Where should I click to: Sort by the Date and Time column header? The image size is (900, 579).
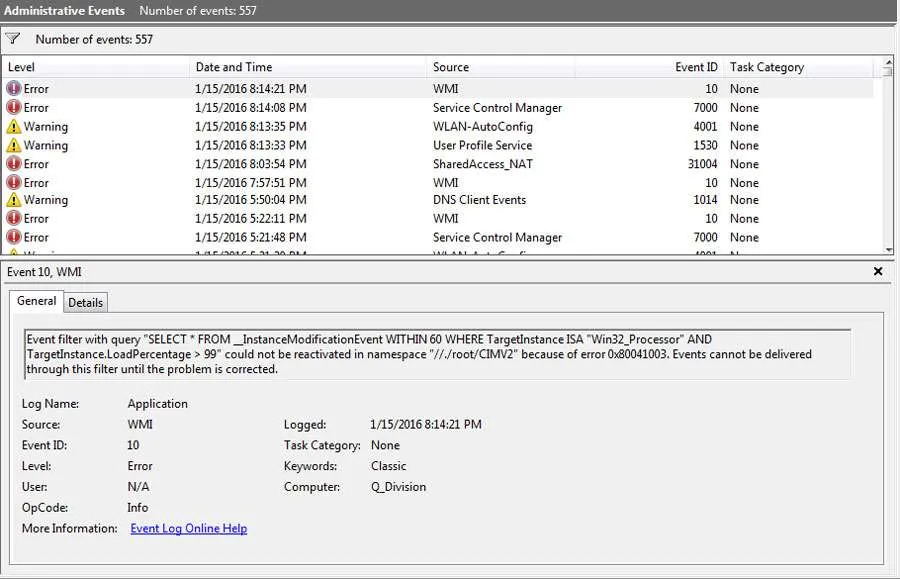pyautogui.click(x=308, y=67)
